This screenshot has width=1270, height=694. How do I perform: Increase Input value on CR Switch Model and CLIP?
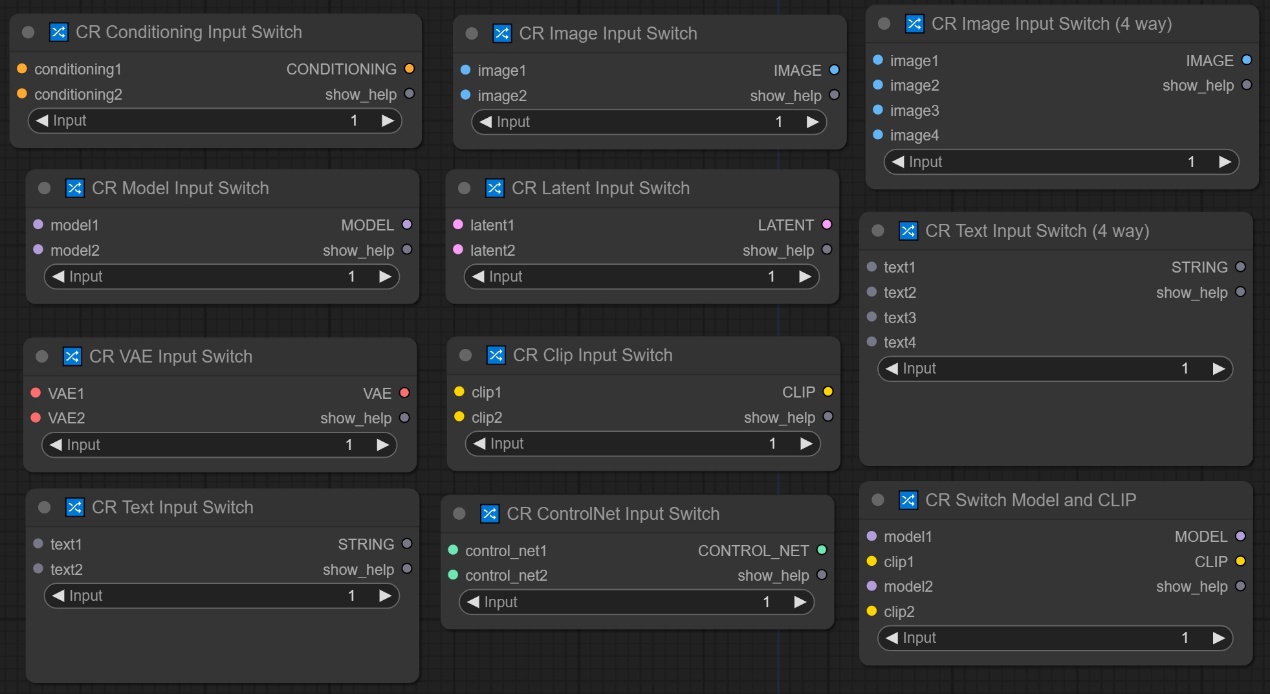[x=1218, y=638]
